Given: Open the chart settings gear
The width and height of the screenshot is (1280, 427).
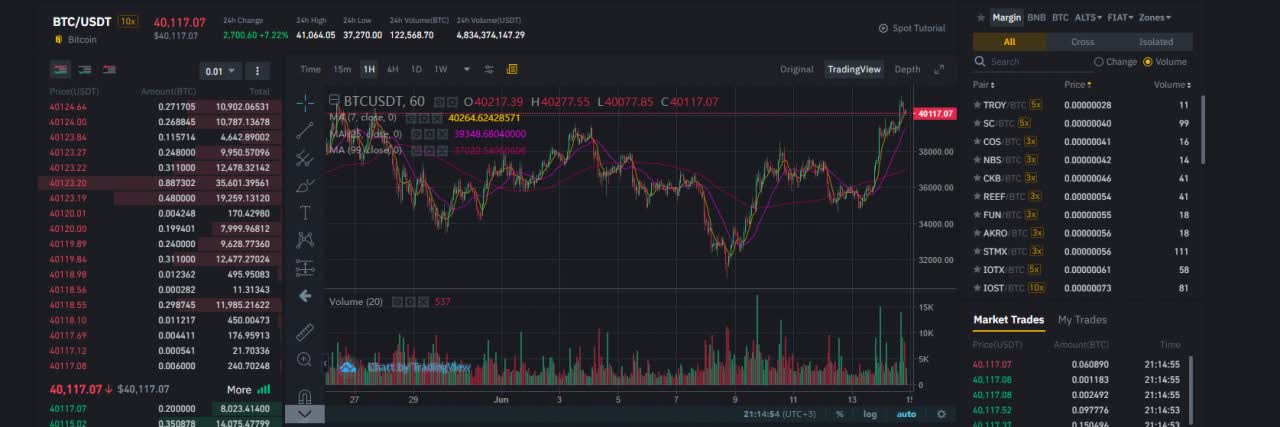Looking at the screenshot, I should (941, 414).
